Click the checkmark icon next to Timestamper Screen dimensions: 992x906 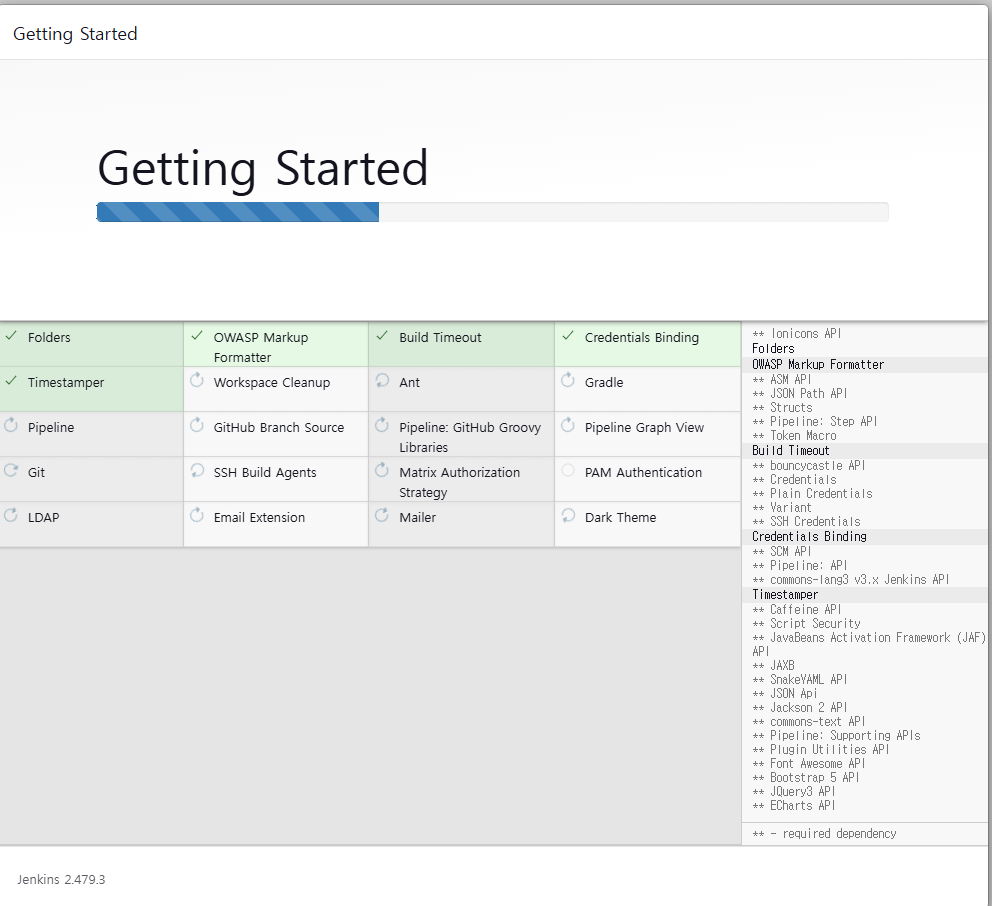click(11, 381)
